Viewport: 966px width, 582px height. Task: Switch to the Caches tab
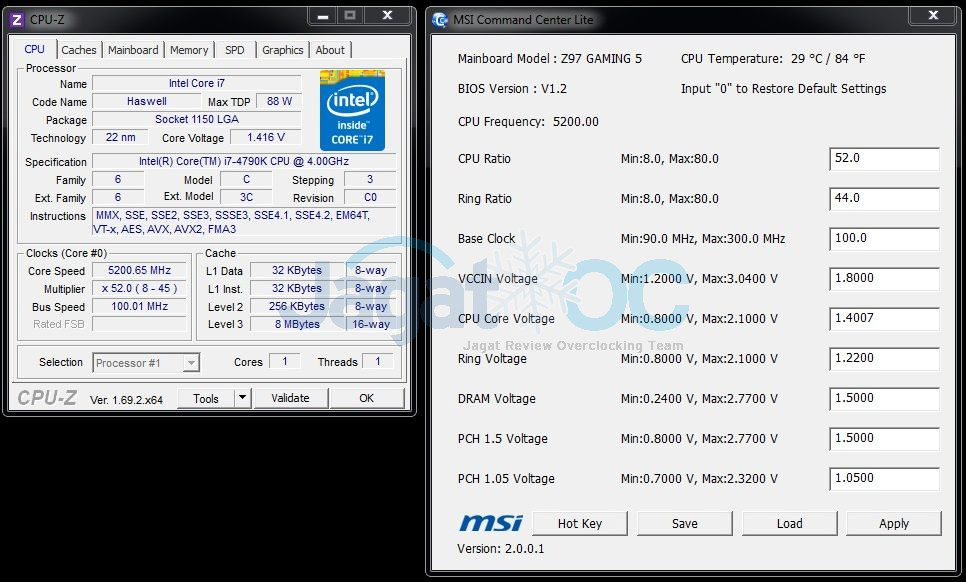pyautogui.click(x=79, y=50)
